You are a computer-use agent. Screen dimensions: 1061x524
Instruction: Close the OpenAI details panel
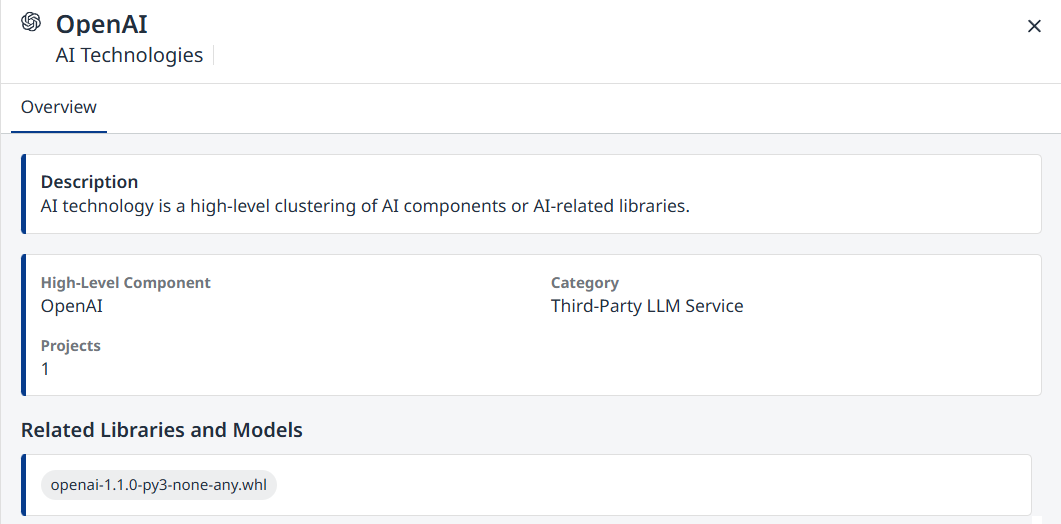[1034, 26]
